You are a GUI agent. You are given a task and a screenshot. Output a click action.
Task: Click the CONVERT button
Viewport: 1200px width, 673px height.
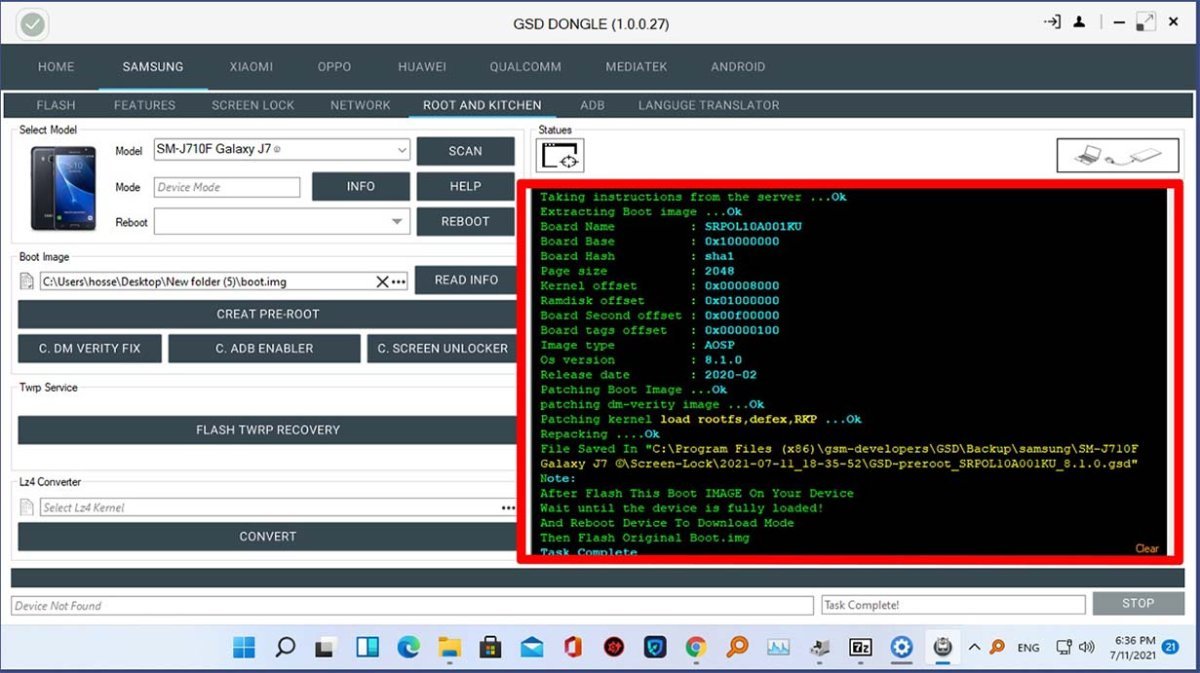[x=268, y=537]
